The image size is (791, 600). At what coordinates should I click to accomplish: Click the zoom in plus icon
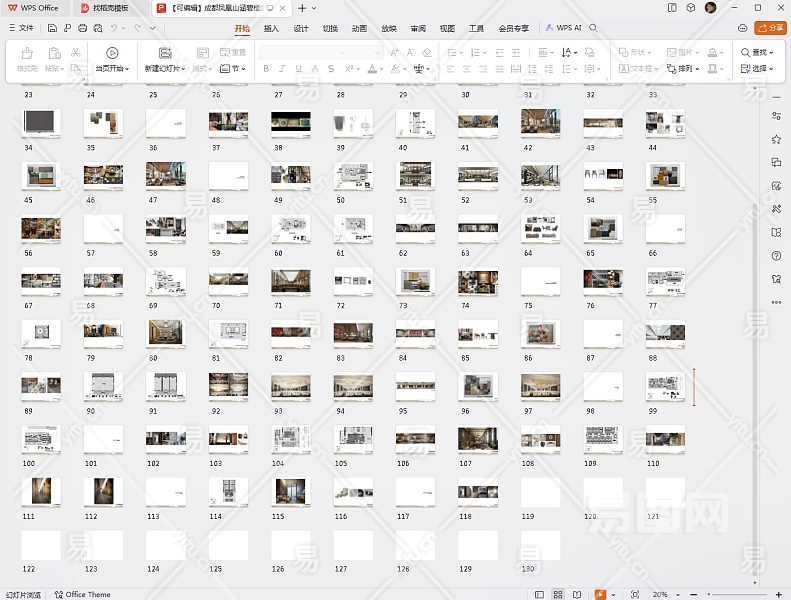[x=781, y=594]
